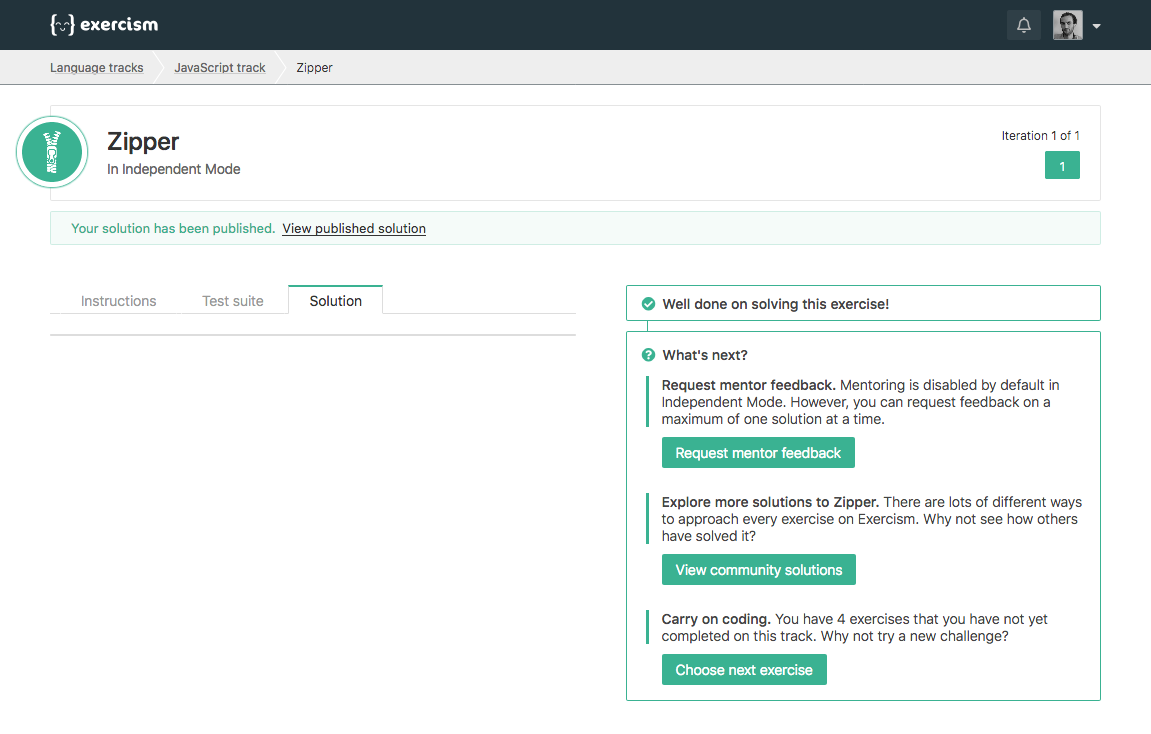Navigate to the JavaScript track breadcrumb

219,67
